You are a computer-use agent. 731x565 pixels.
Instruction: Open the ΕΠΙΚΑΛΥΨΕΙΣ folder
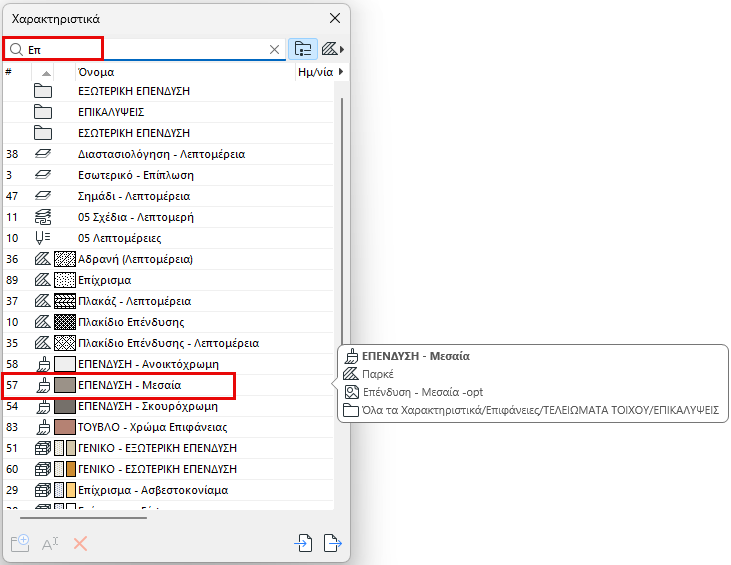click(x=168, y=112)
